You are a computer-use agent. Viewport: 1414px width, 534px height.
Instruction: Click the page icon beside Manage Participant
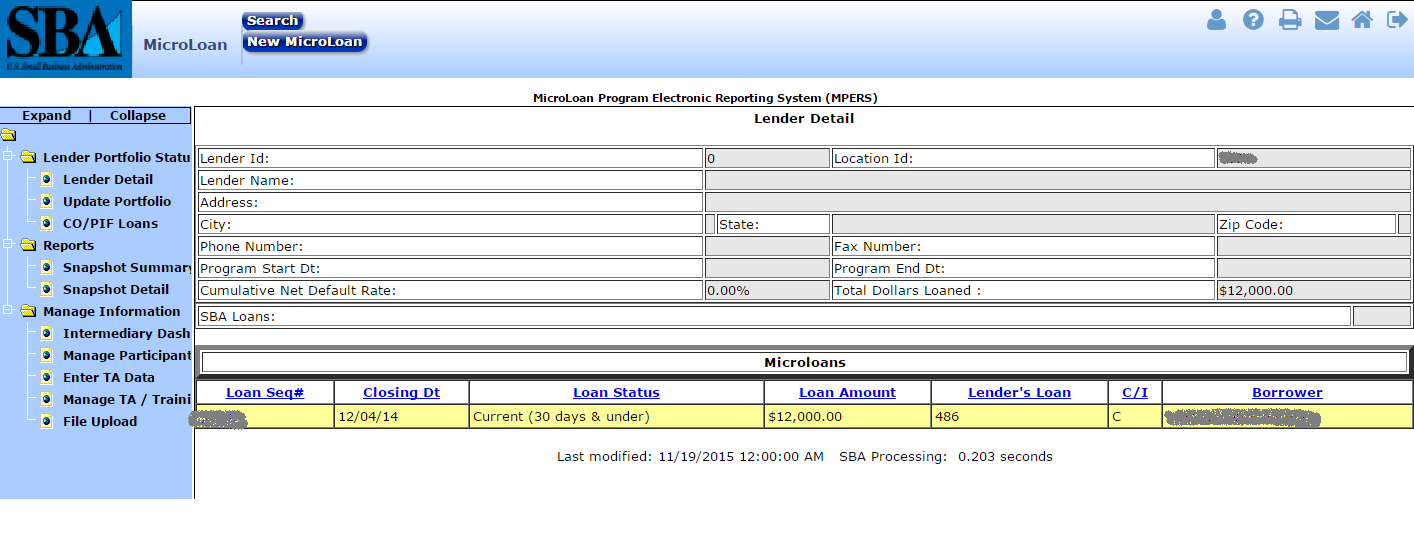coord(46,355)
